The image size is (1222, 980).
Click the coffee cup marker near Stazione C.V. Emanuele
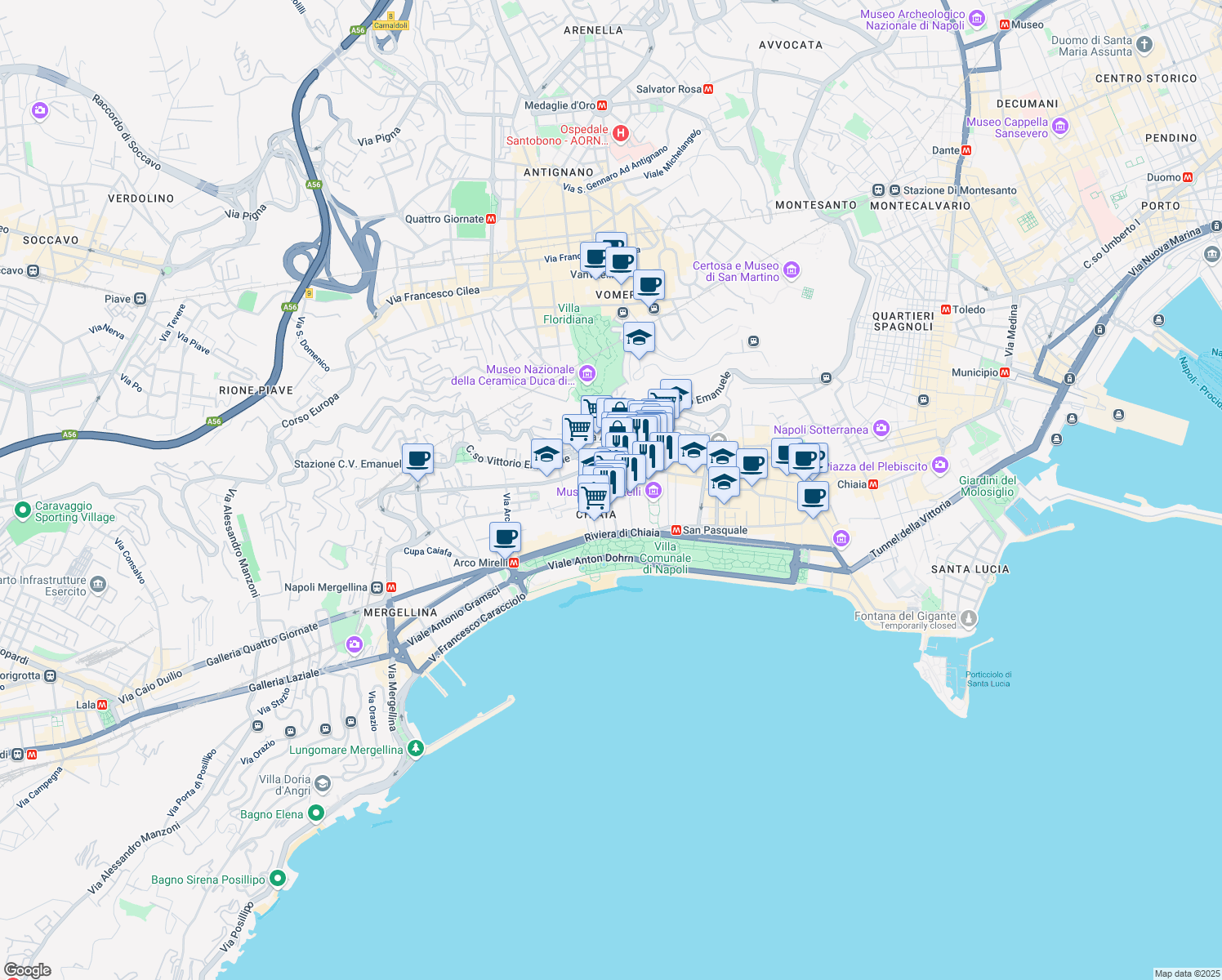point(417,460)
